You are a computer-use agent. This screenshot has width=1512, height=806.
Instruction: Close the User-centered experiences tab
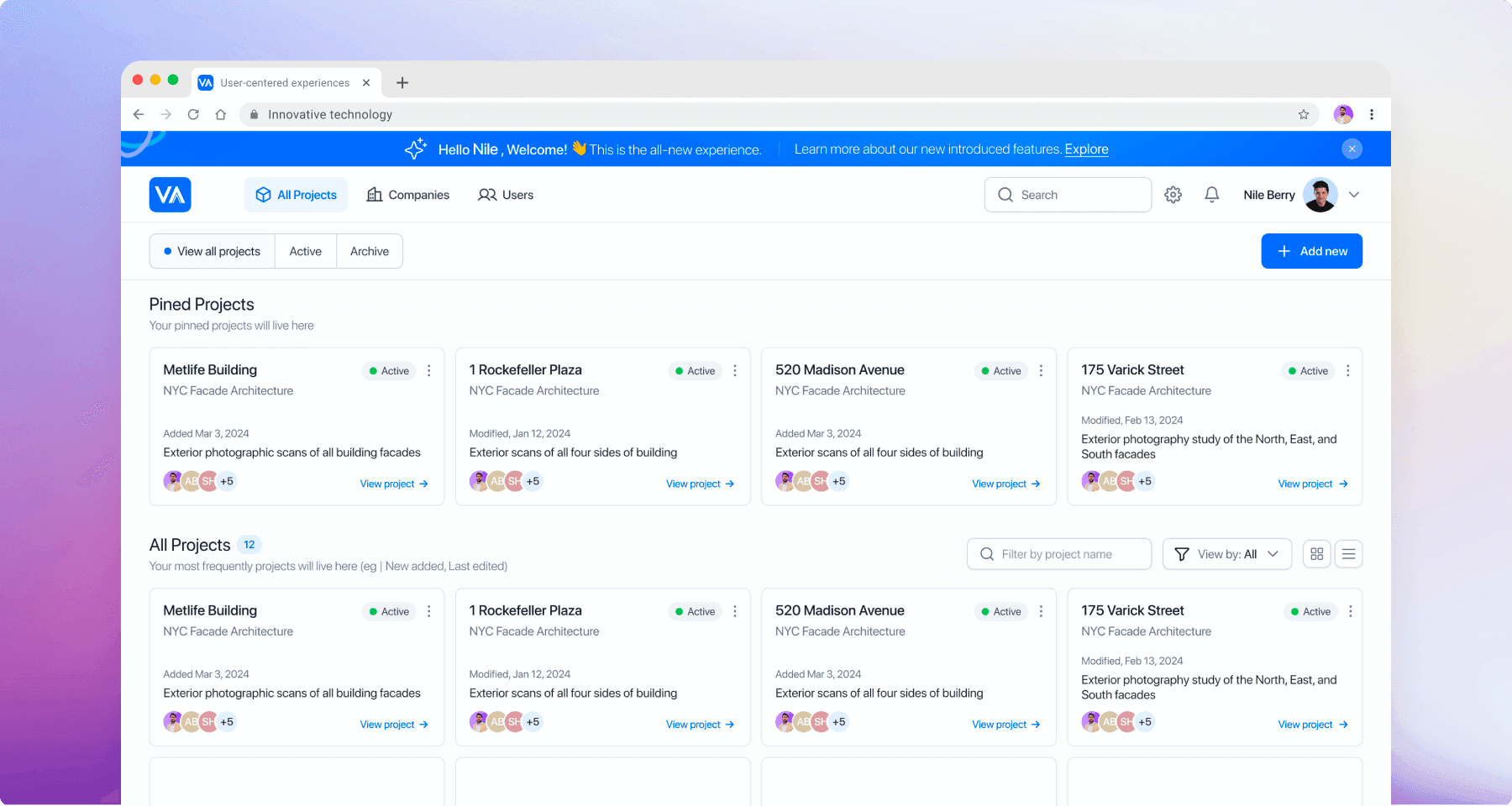coord(366,82)
